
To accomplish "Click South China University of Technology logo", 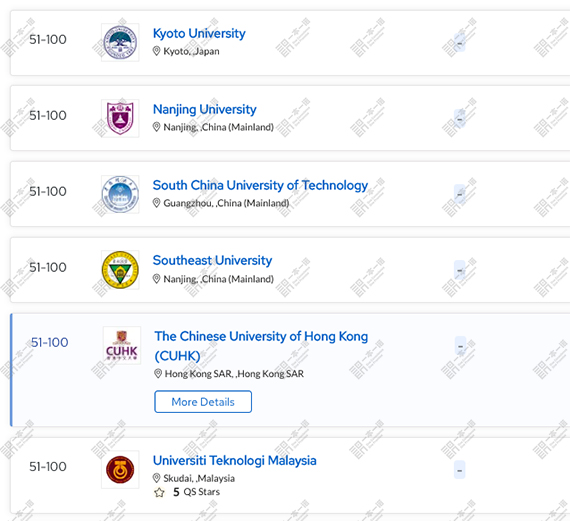I will pyautogui.click(x=120, y=194).
